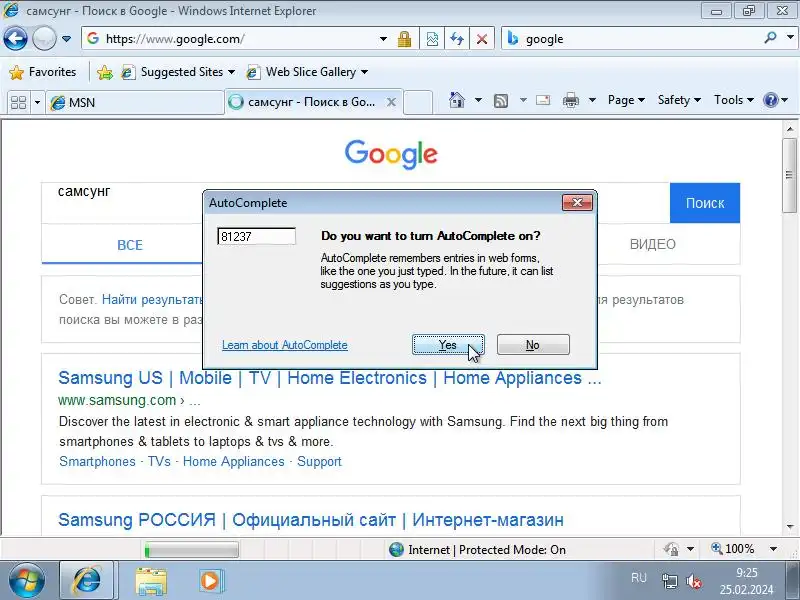Switch to the MSN tab
Viewport: 800px width, 600px height.
(135, 103)
